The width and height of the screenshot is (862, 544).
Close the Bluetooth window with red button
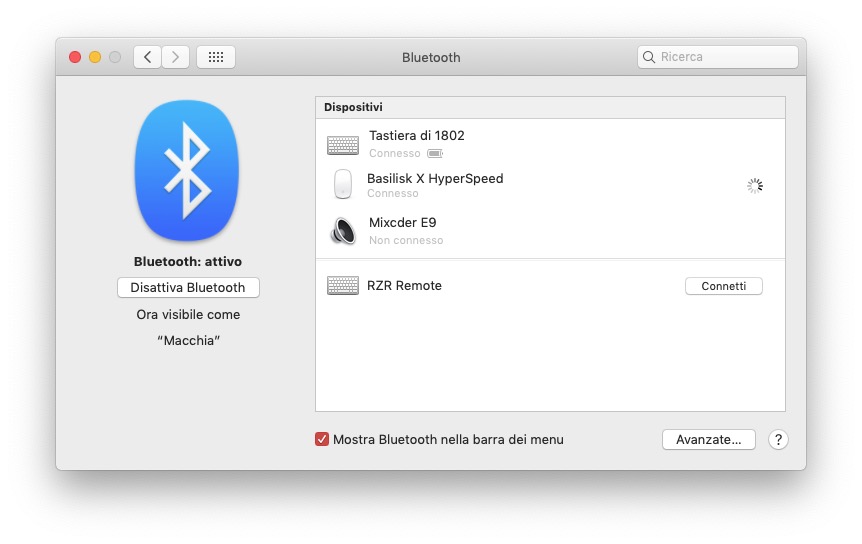pos(75,57)
